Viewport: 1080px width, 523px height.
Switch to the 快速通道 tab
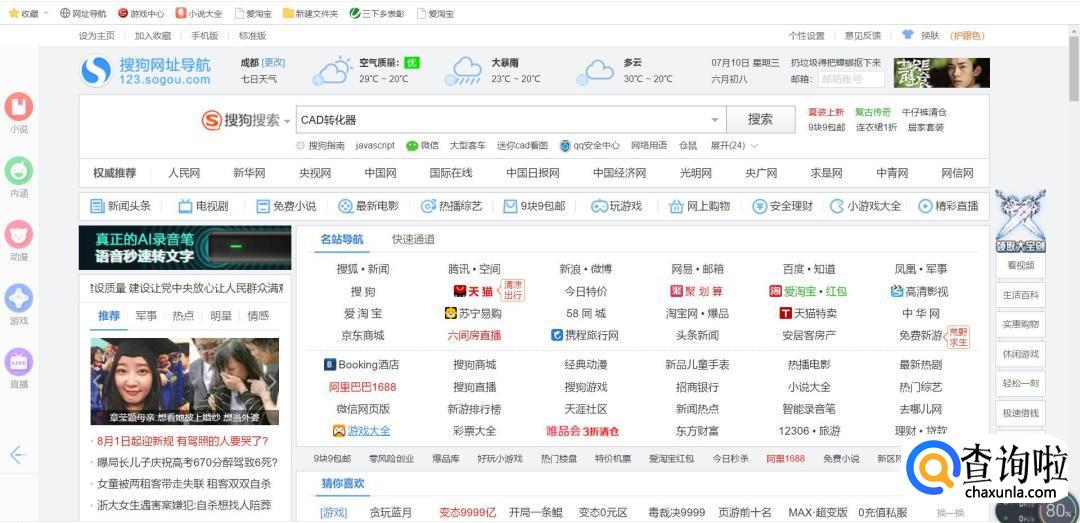tap(413, 240)
